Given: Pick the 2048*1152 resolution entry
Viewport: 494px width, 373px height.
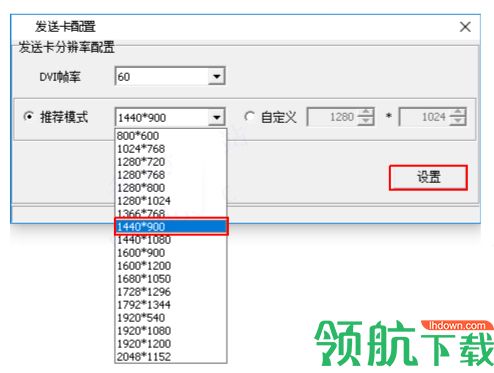Looking at the screenshot, I should [171, 356].
